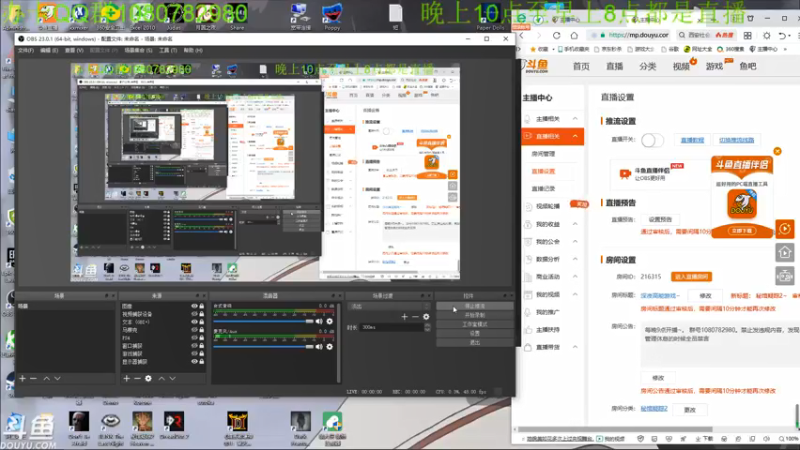Open the 帮助(H) menu in OBS

[193, 51]
